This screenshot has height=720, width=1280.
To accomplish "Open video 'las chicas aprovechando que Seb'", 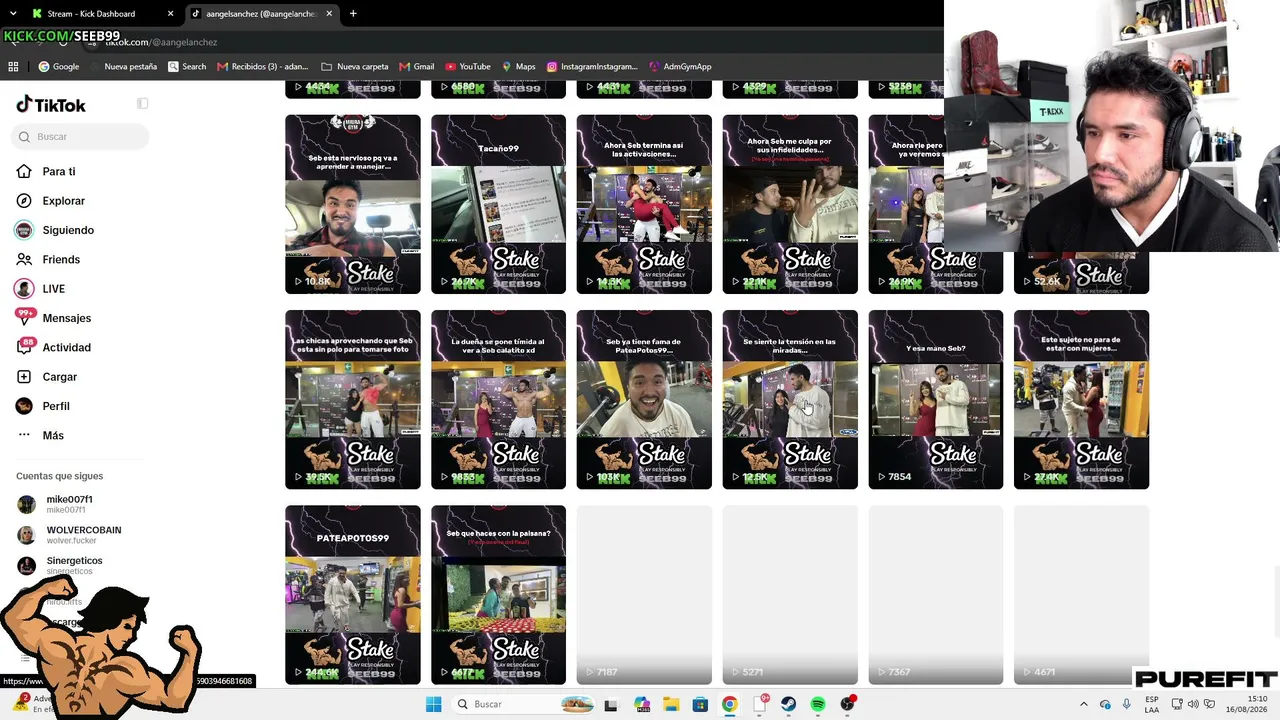I will tap(353, 400).
